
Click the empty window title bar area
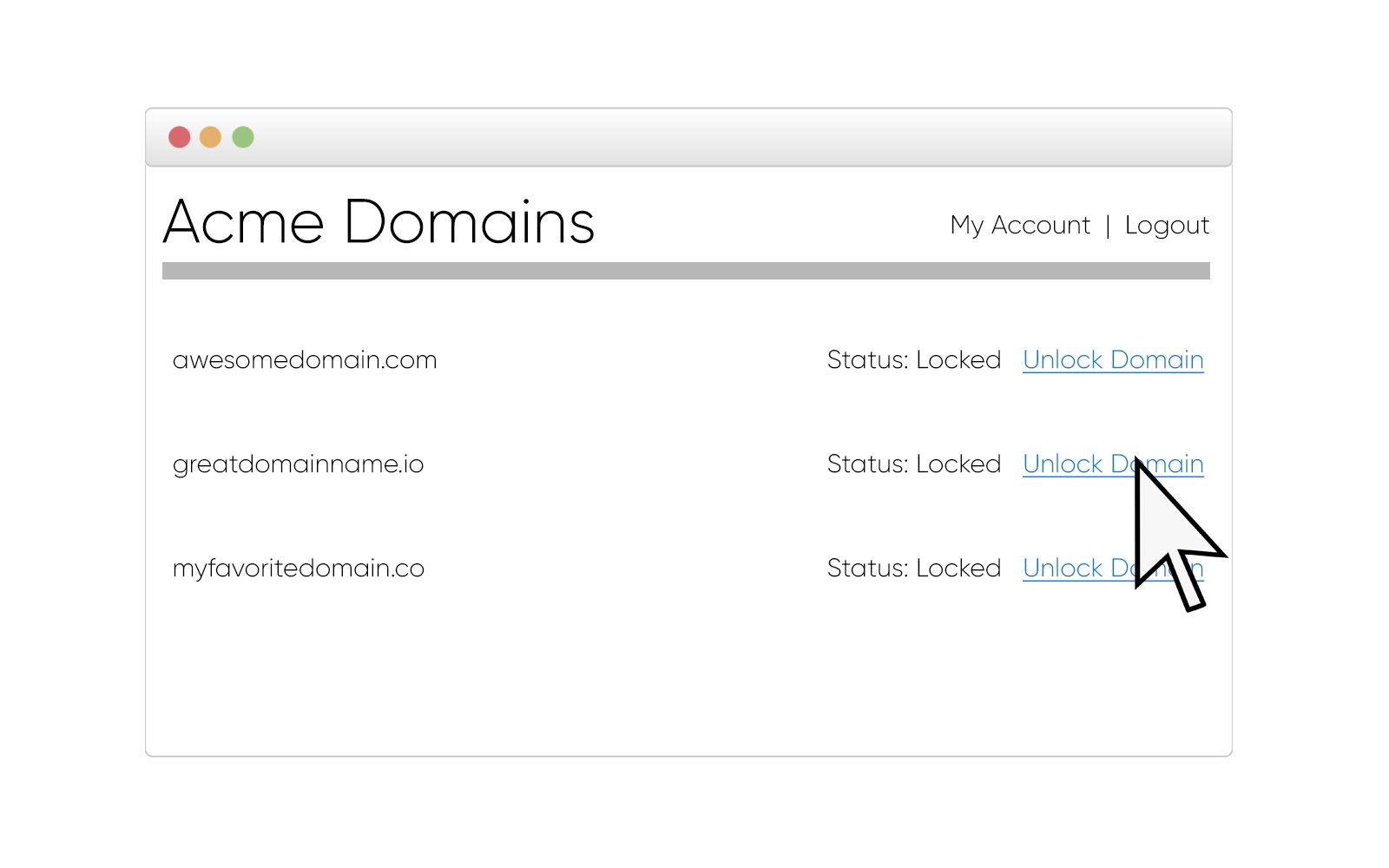(694, 137)
